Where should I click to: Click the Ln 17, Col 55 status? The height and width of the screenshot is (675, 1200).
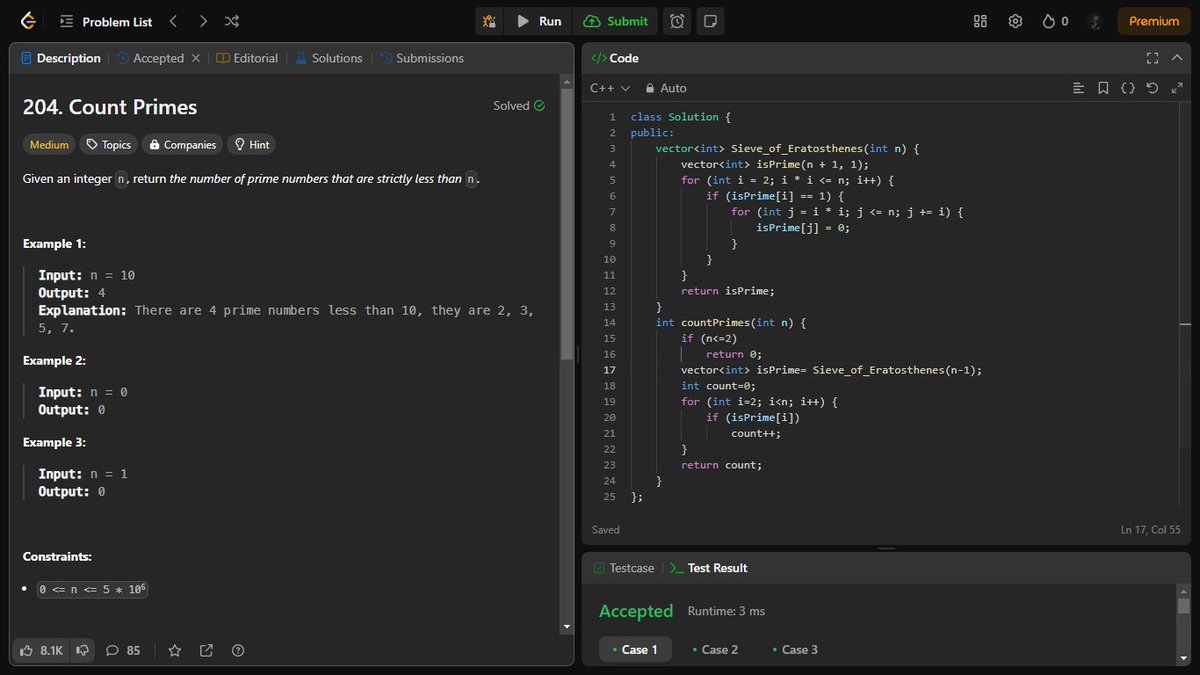(x=1151, y=530)
